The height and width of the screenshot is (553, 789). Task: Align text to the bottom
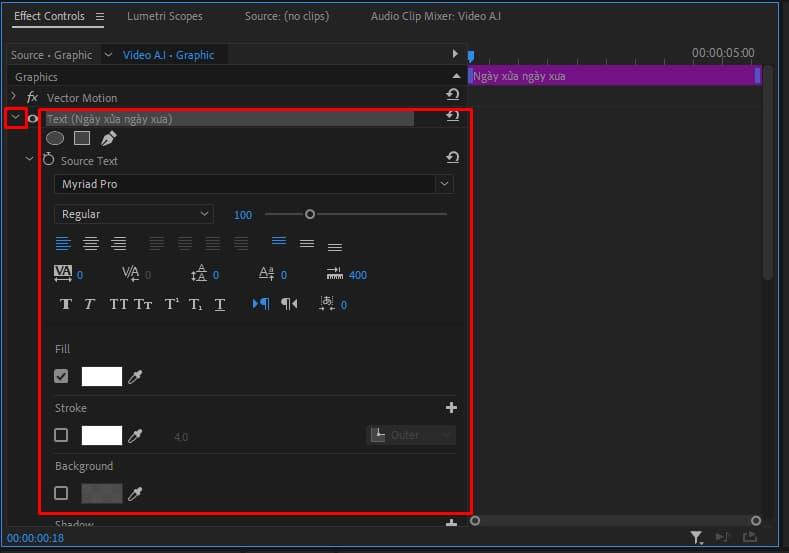335,247
